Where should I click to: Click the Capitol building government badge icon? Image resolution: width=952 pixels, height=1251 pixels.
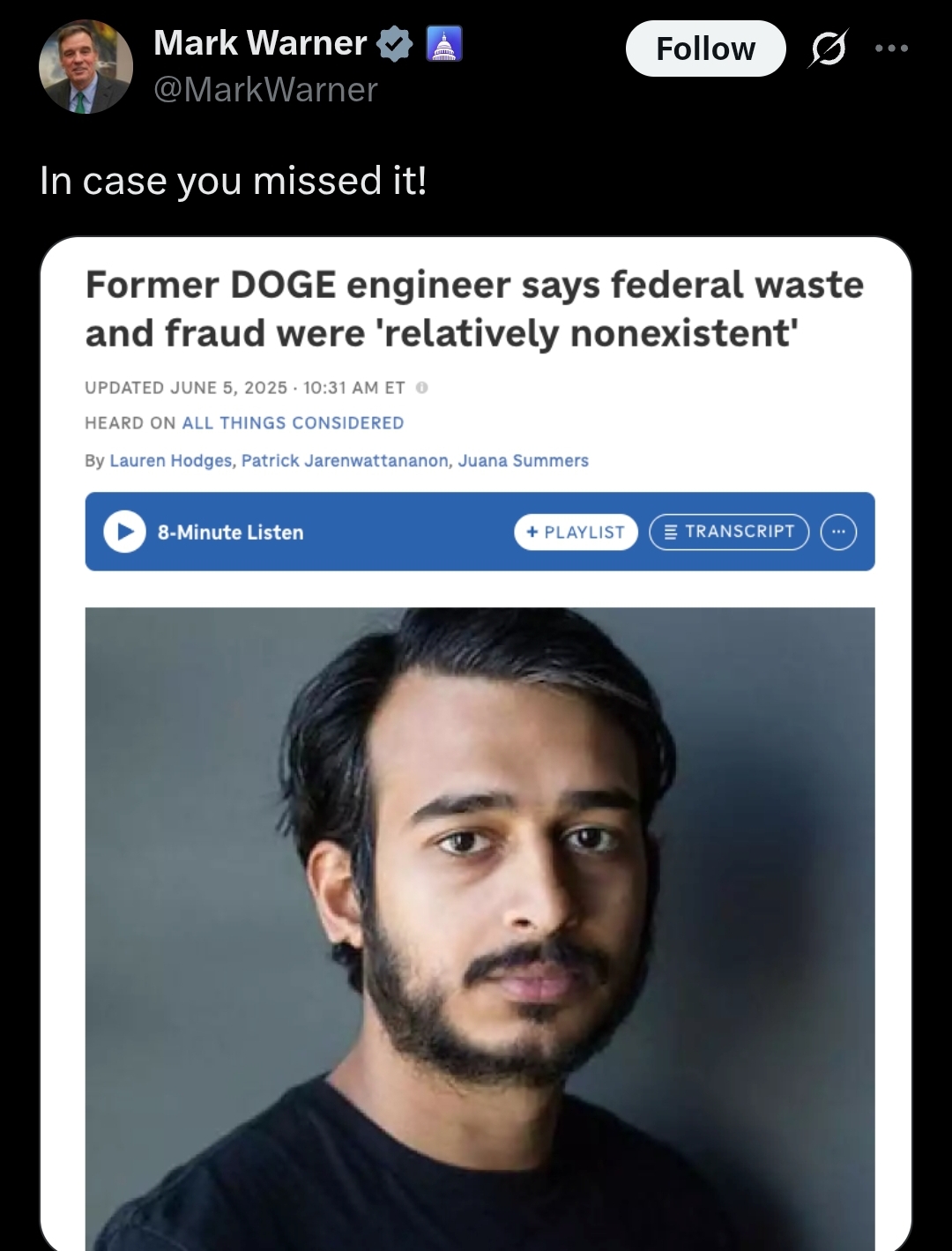tap(444, 44)
